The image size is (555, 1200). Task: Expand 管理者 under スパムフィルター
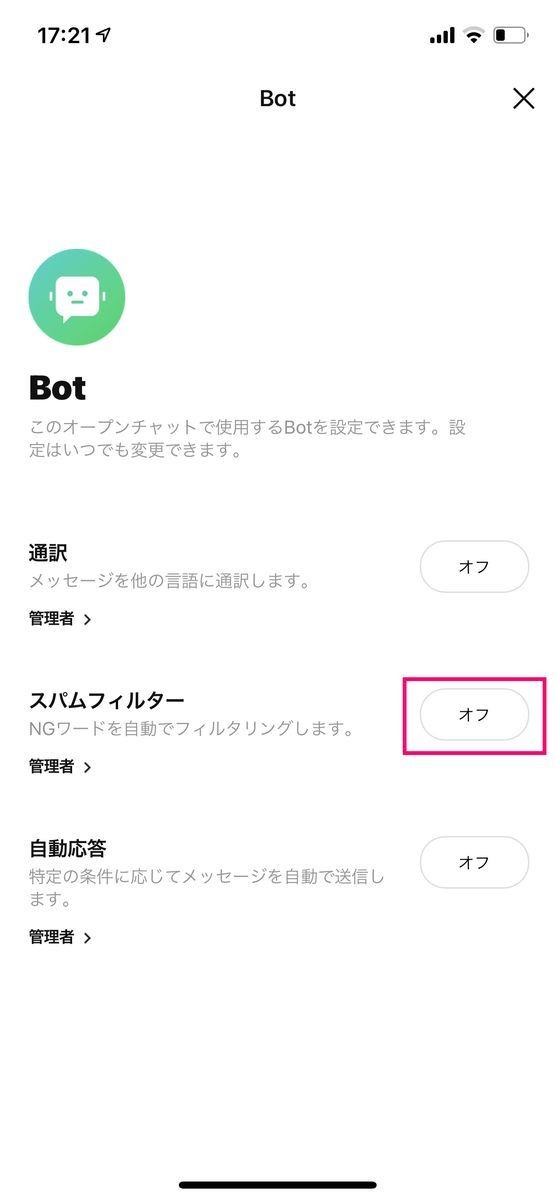click(60, 767)
